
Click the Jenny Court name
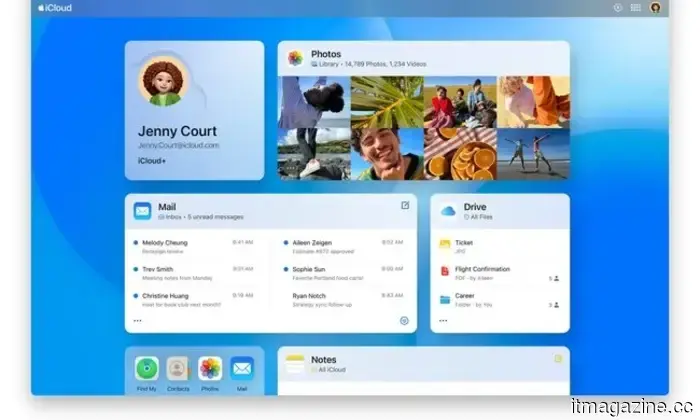point(177,131)
